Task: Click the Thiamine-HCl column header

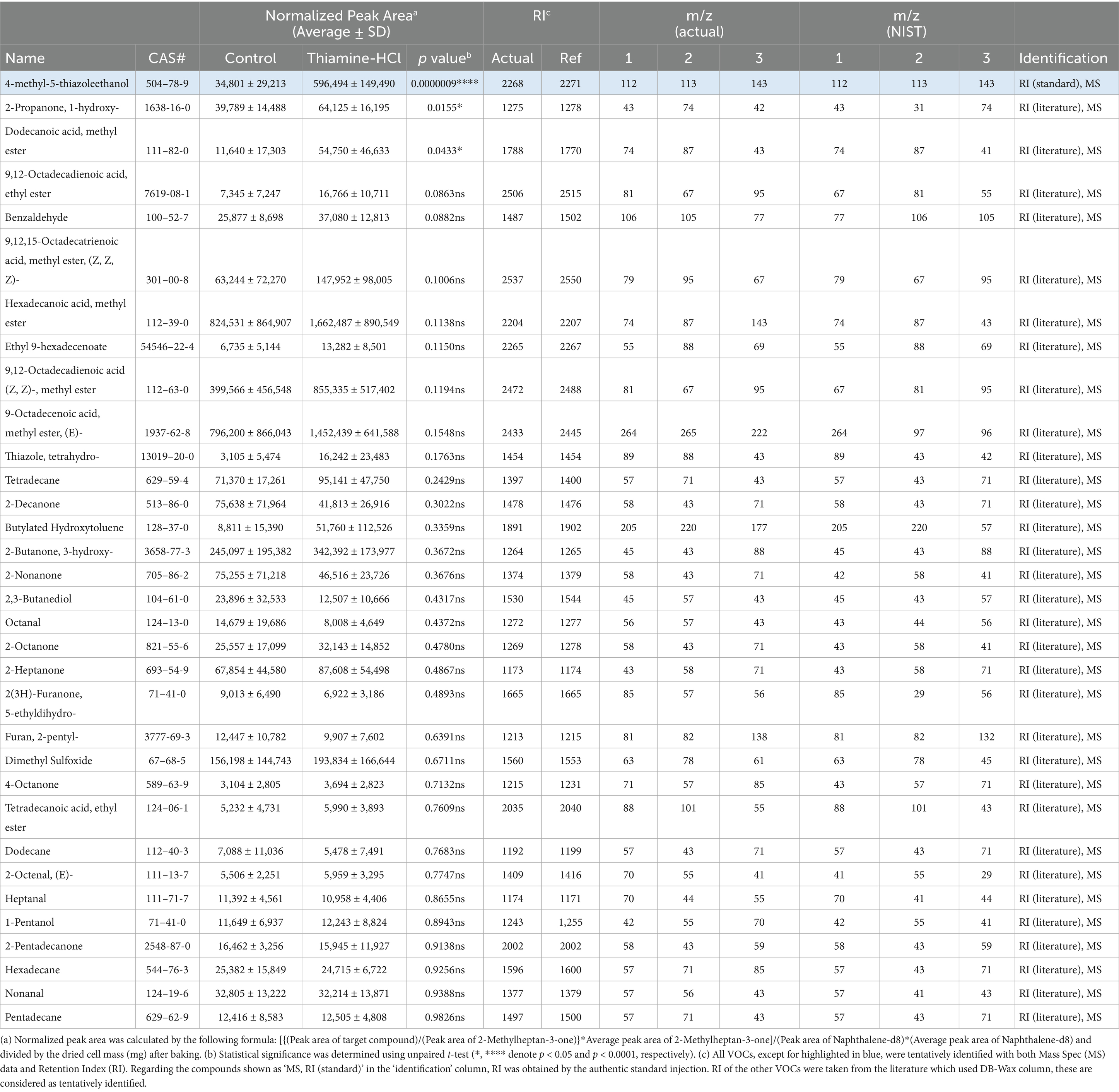Action: pos(353,58)
